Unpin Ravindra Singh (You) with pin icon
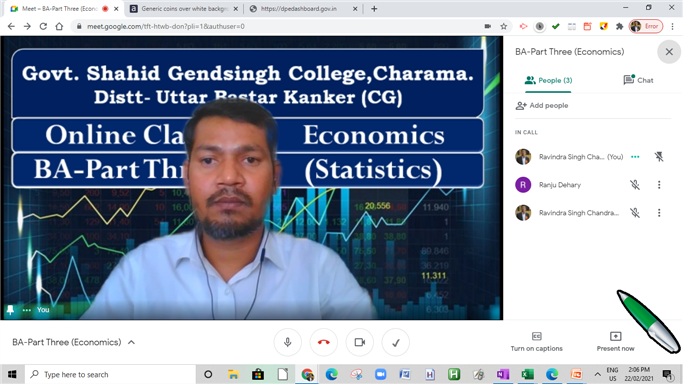The height and width of the screenshot is (384, 683). (659, 157)
